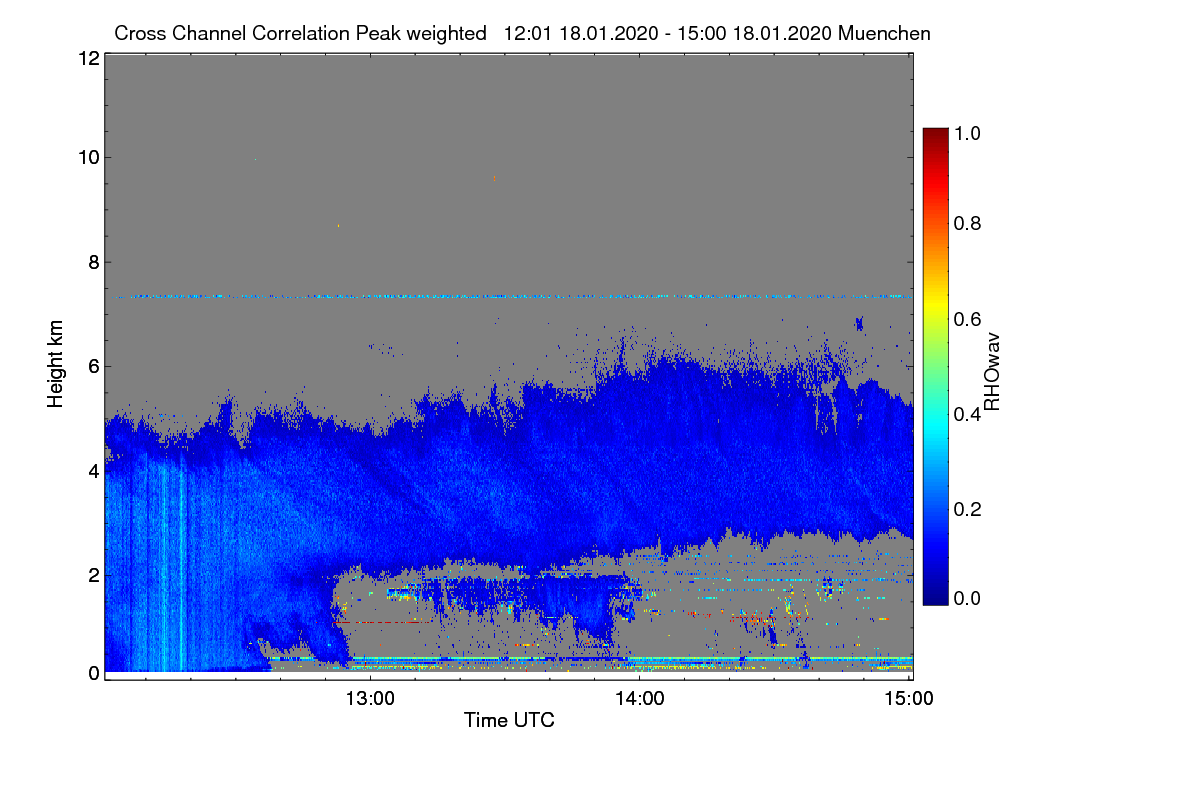
Task: Click the plot title 'Cross Channel Correlation Peak weighted'
Action: [301, 33]
